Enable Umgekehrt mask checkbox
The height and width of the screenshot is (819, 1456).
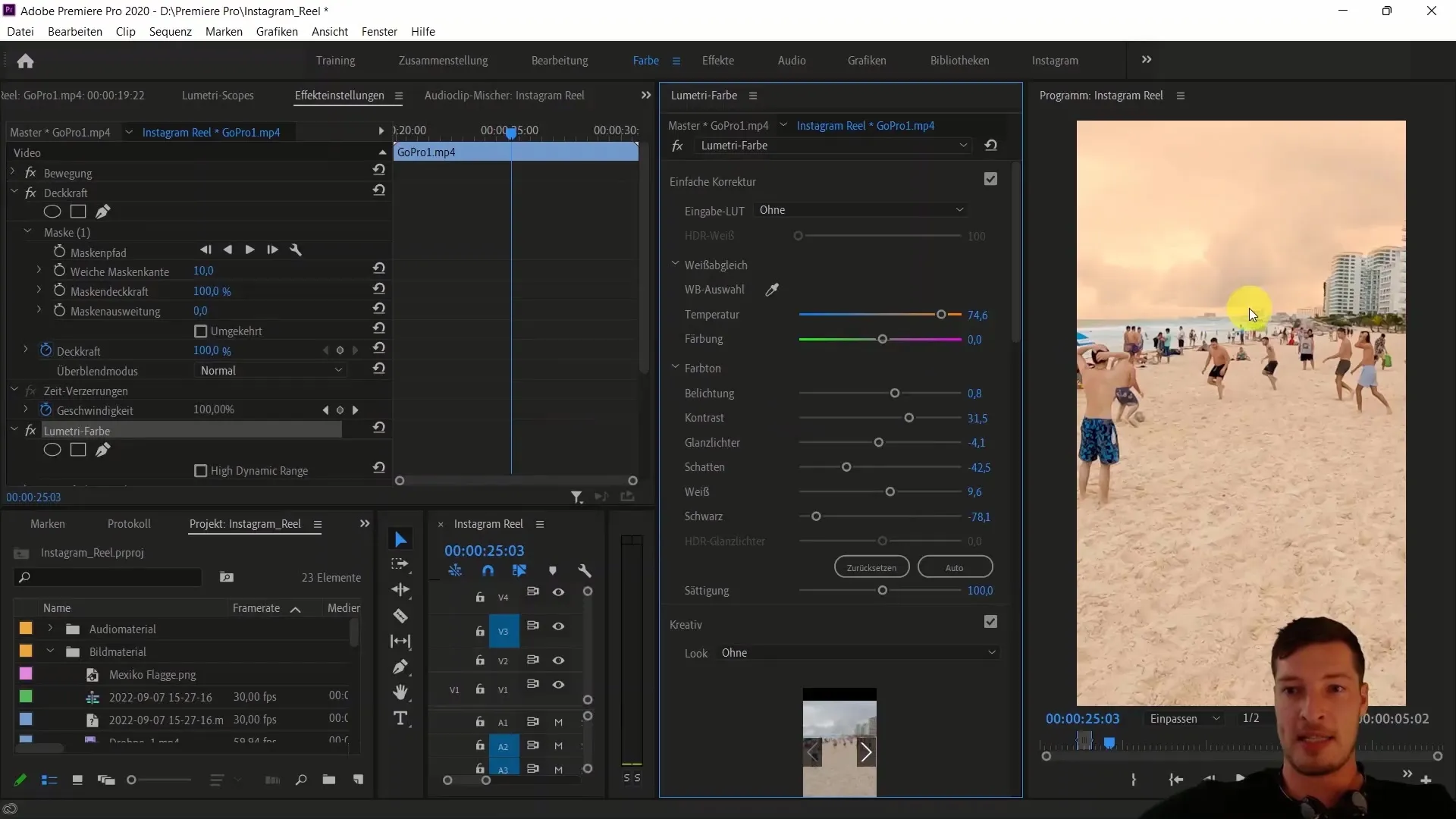coord(201,331)
